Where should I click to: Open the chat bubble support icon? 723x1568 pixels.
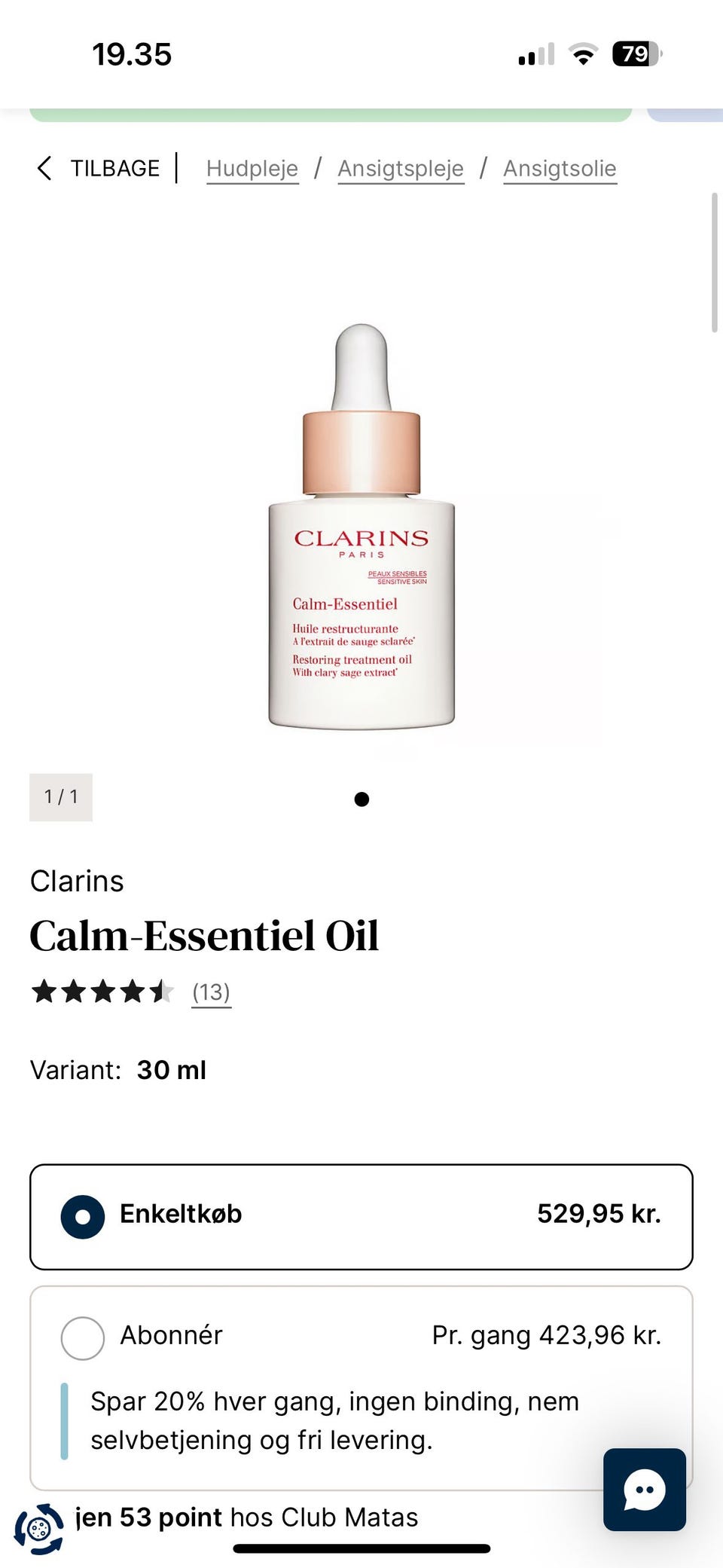[x=645, y=1490]
